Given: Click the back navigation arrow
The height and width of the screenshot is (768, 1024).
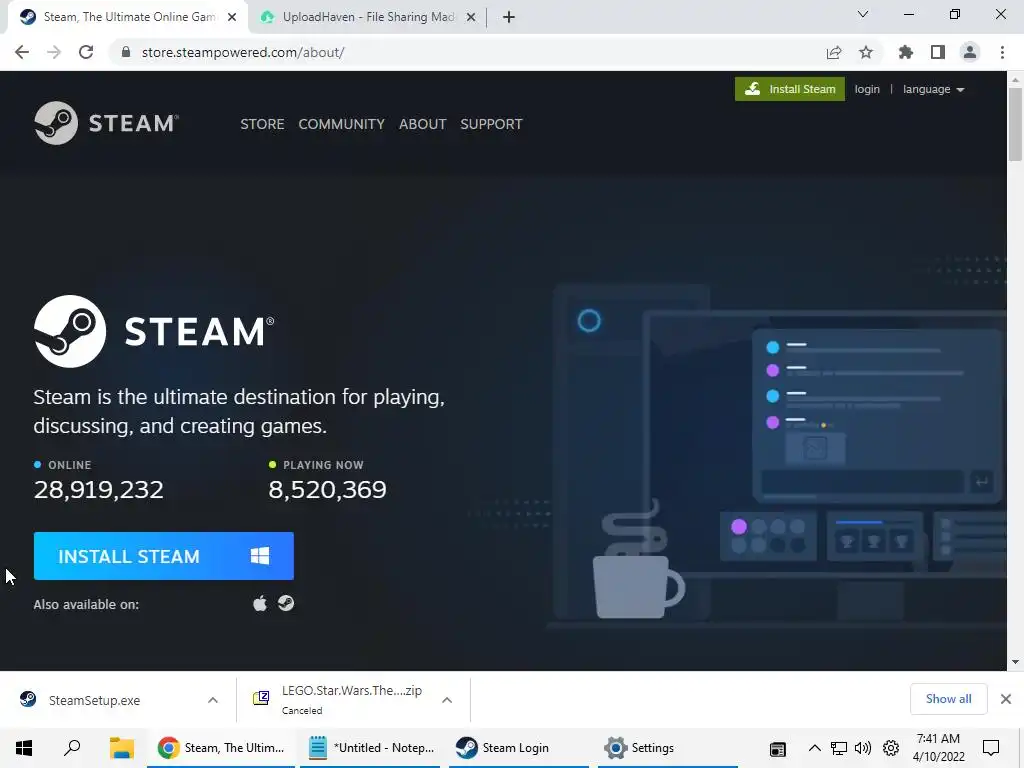Looking at the screenshot, I should (22, 52).
